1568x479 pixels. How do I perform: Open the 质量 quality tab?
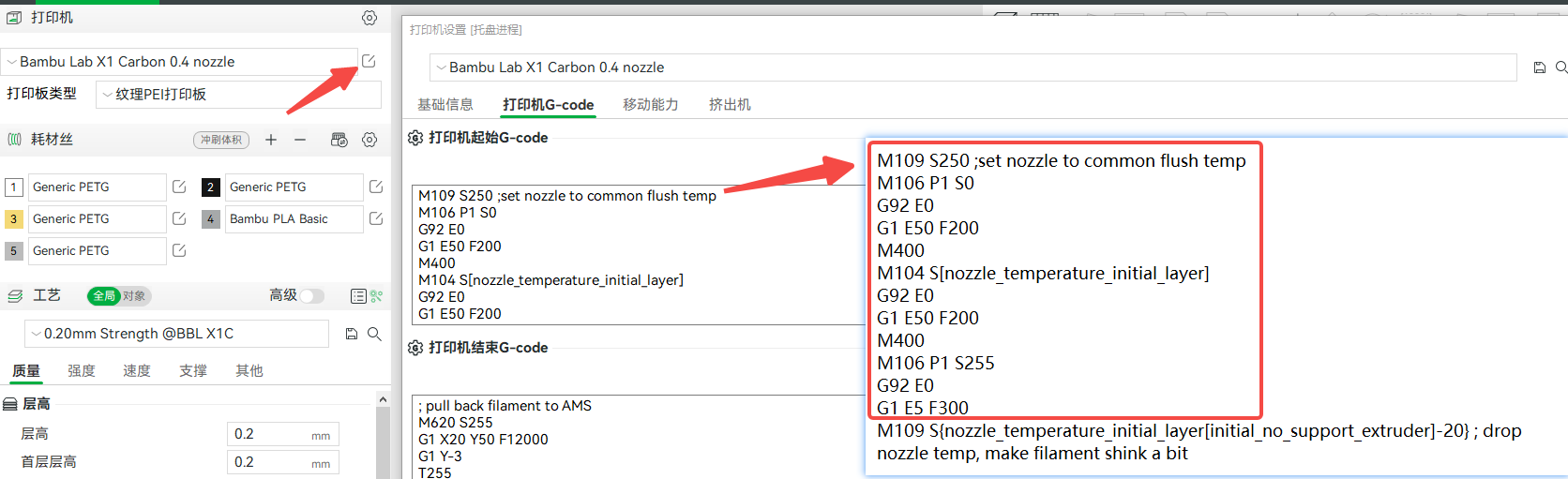coord(26,371)
